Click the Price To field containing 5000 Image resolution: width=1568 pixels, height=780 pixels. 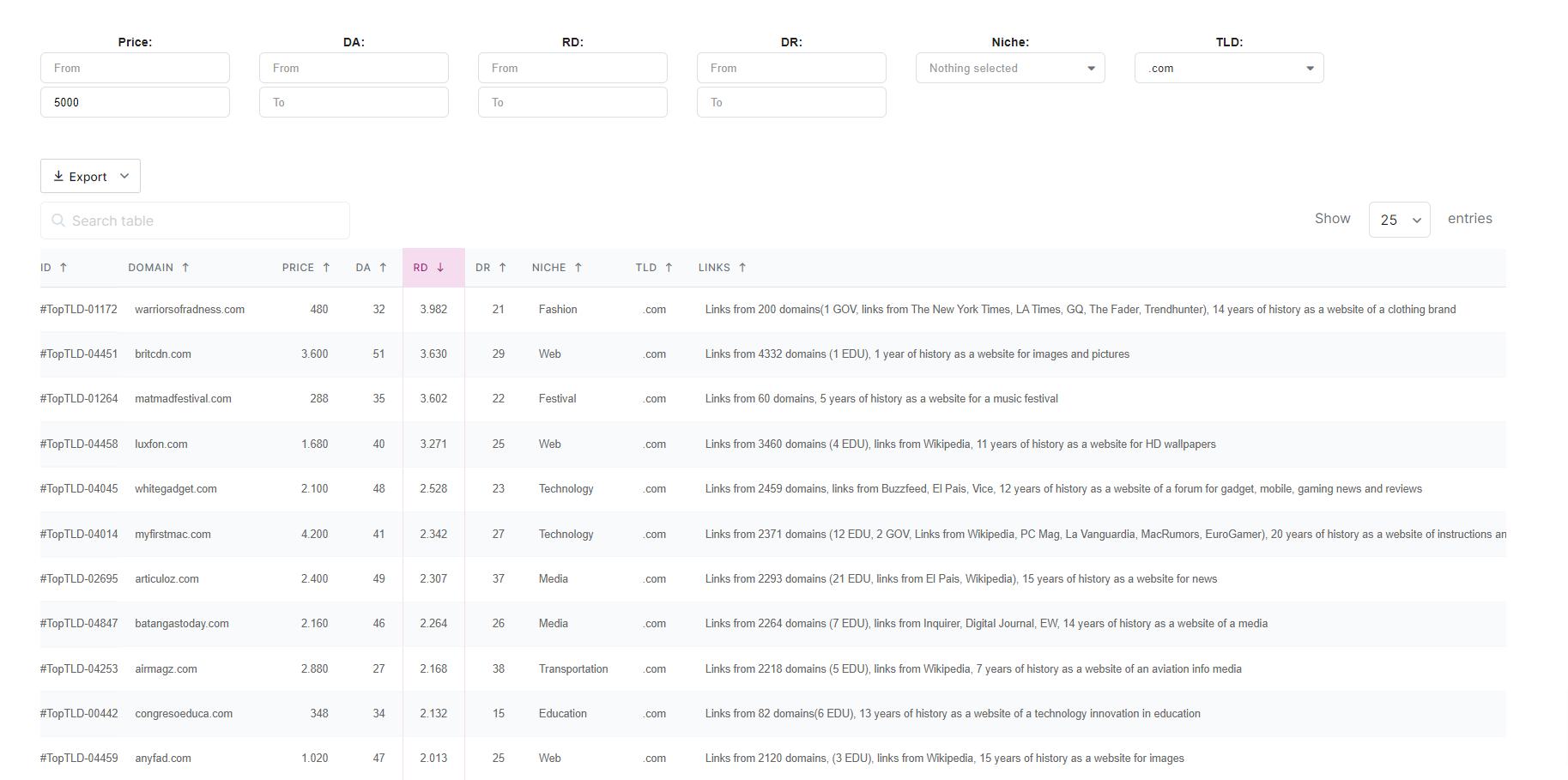click(135, 103)
